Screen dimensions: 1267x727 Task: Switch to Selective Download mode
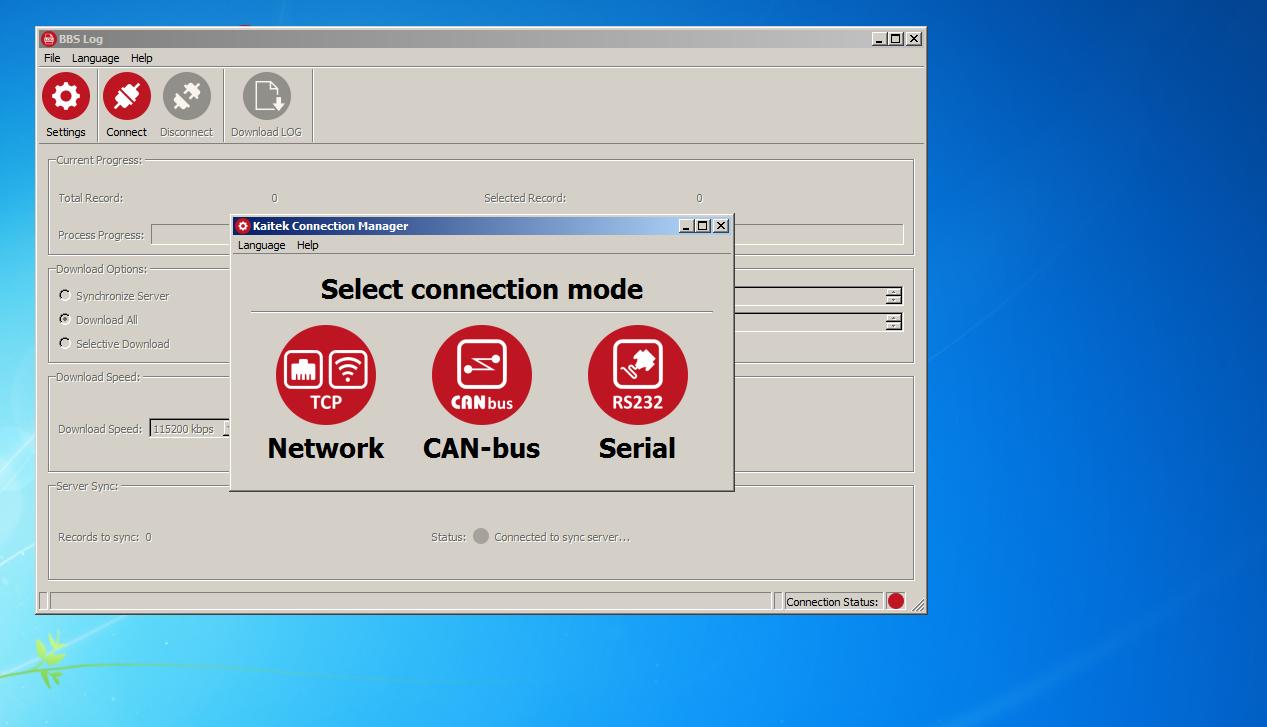[65, 343]
